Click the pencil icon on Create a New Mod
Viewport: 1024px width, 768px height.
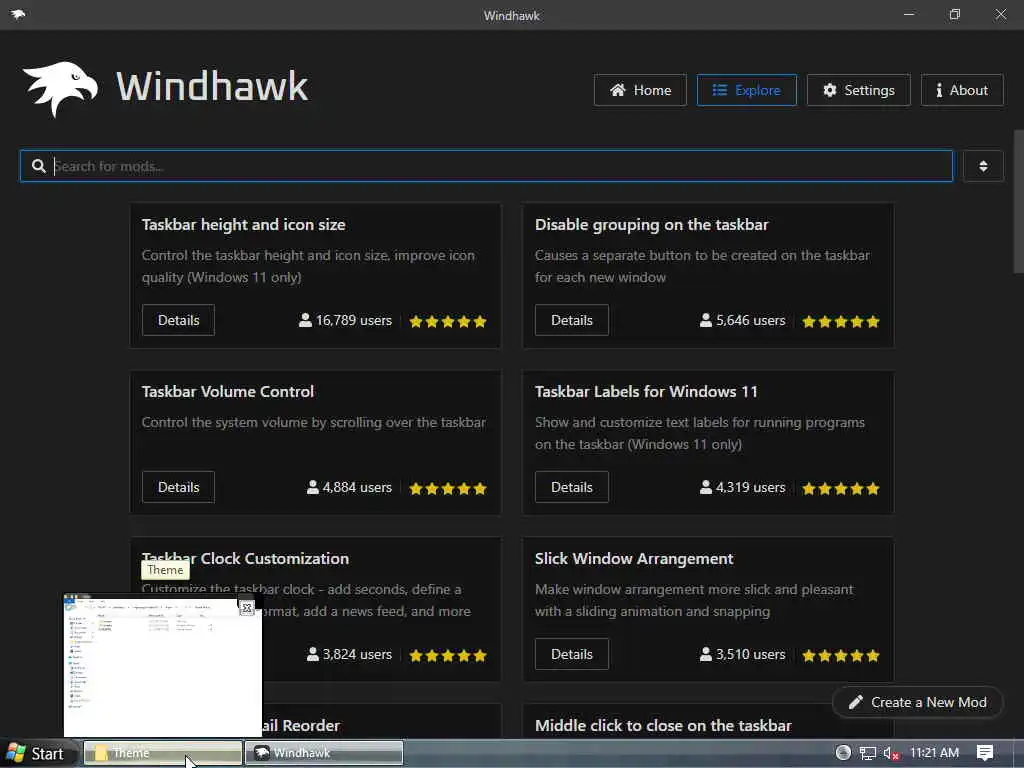tap(856, 702)
